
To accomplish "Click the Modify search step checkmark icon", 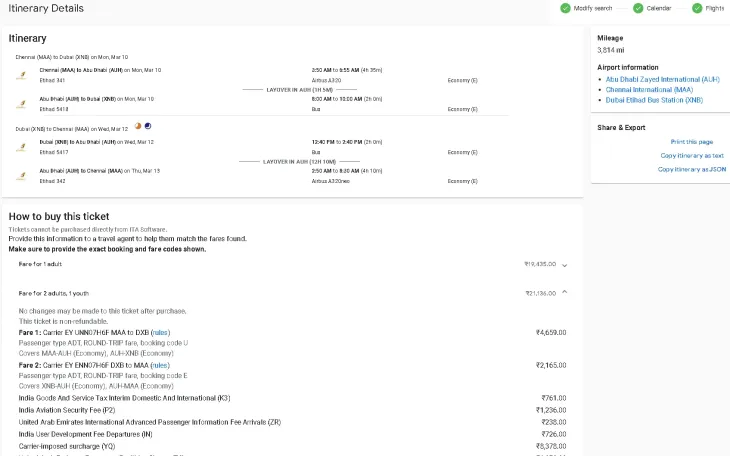I will 566,8.
